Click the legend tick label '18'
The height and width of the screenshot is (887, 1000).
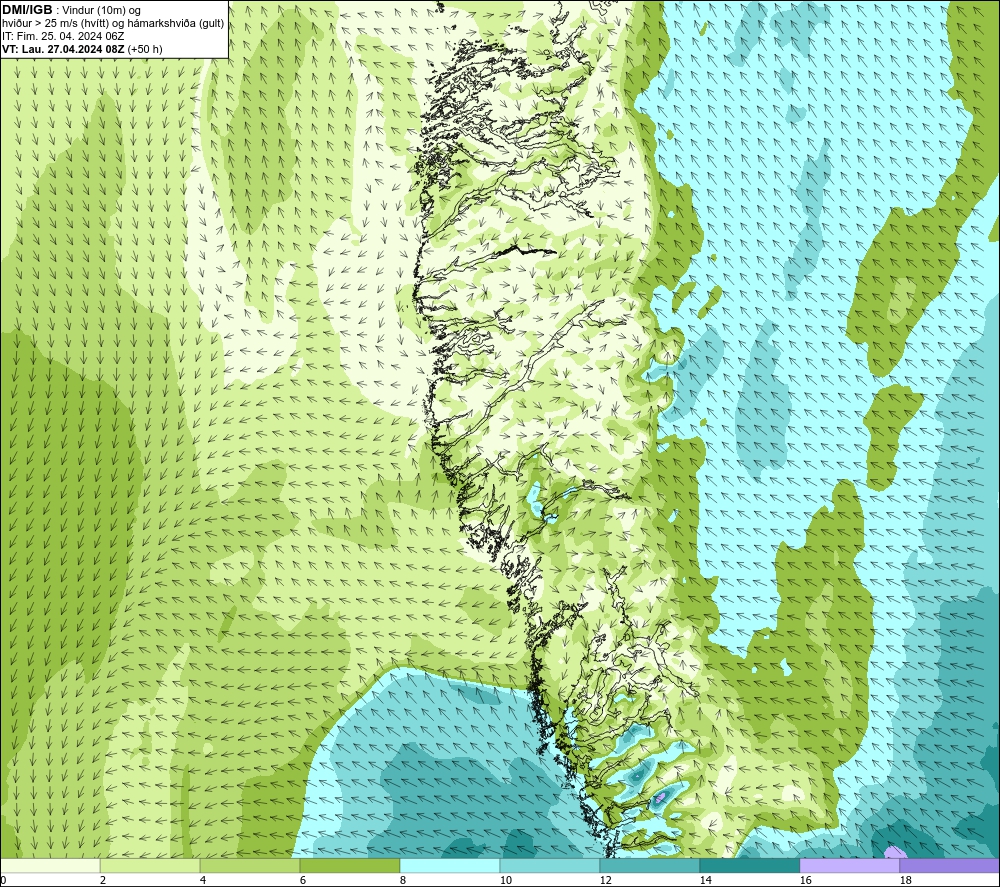(x=905, y=881)
